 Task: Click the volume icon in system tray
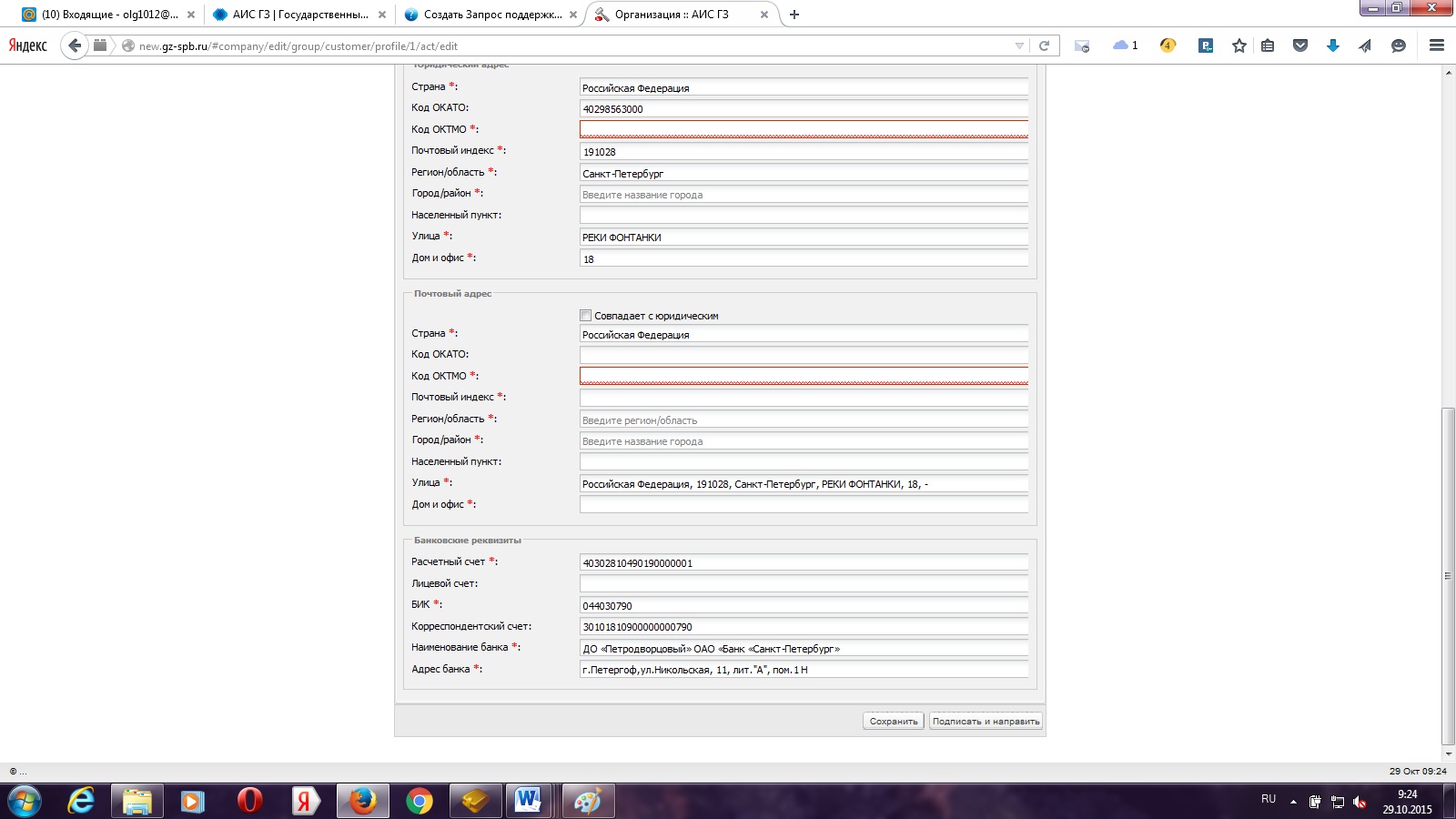click(x=1360, y=802)
